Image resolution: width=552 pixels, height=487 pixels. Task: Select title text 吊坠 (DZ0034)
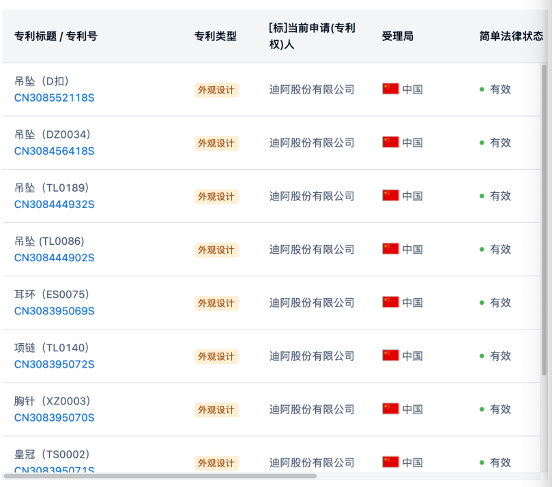coord(52,134)
